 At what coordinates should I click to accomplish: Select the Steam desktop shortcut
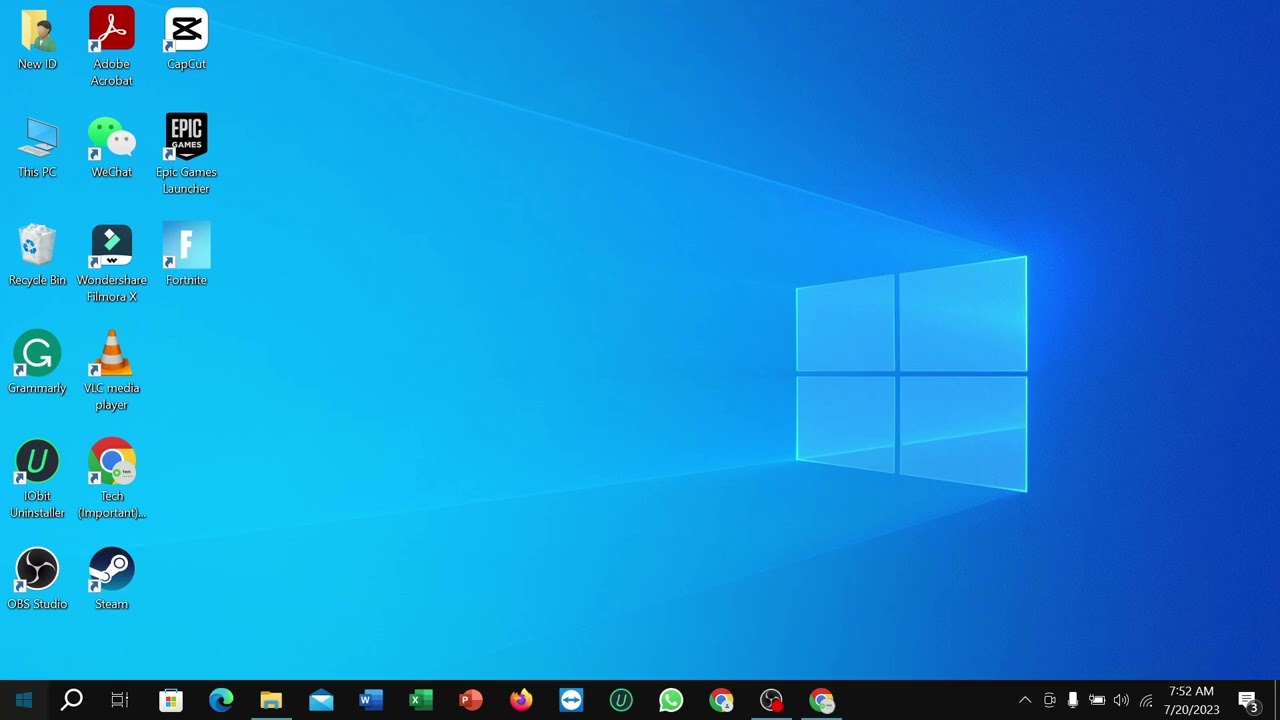pos(112,579)
